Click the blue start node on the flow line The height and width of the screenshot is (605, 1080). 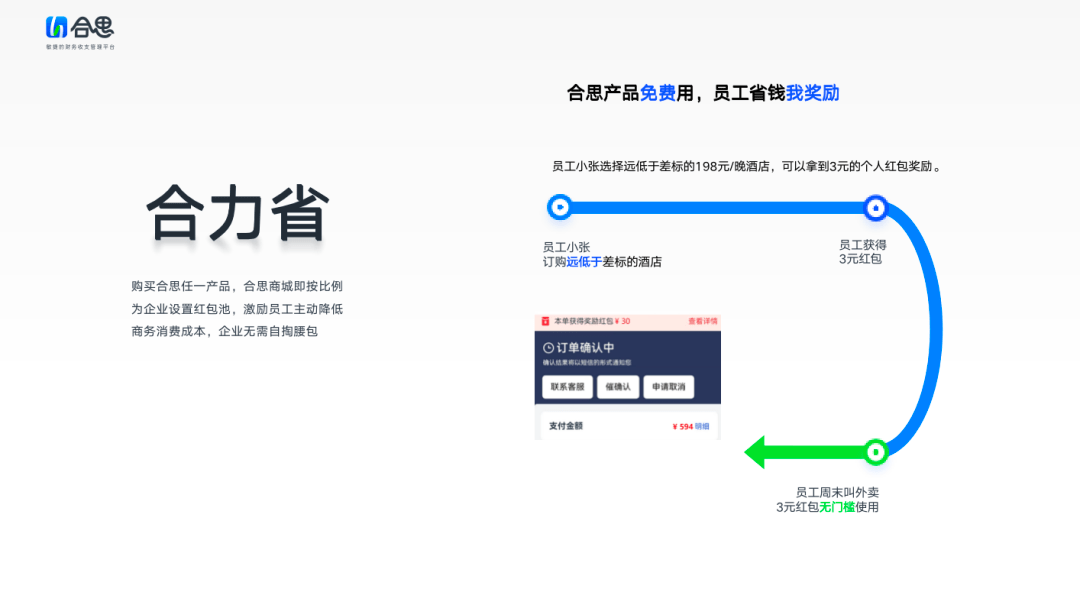point(559,207)
